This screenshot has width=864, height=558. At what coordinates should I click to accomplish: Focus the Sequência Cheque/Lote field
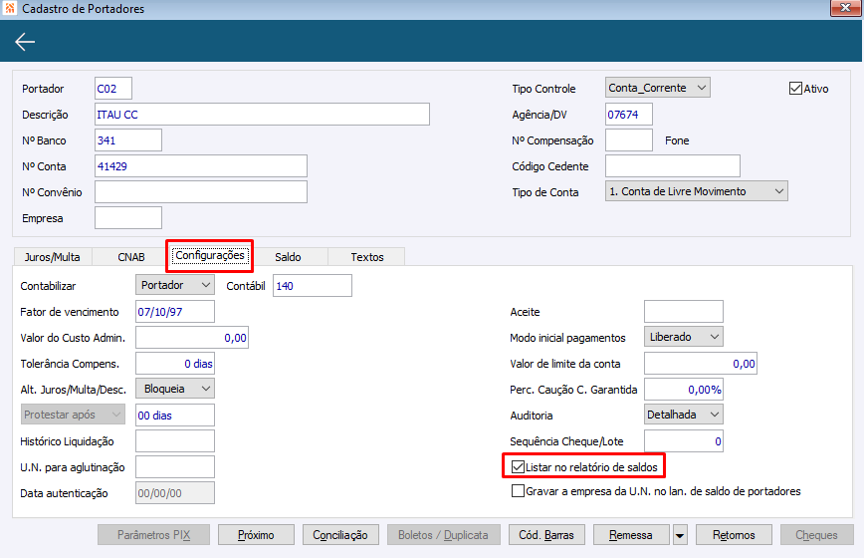coord(683,441)
